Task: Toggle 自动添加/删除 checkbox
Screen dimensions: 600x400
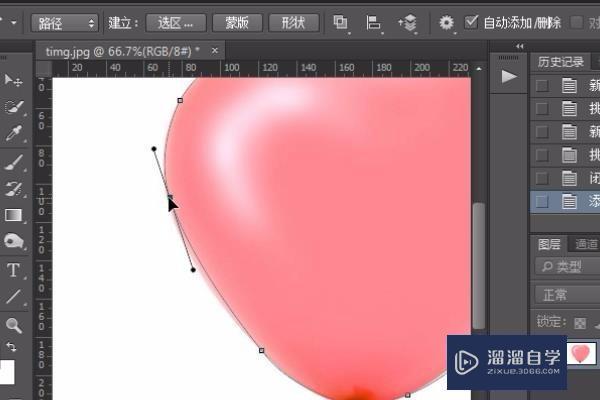Action: pyautogui.click(x=471, y=22)
